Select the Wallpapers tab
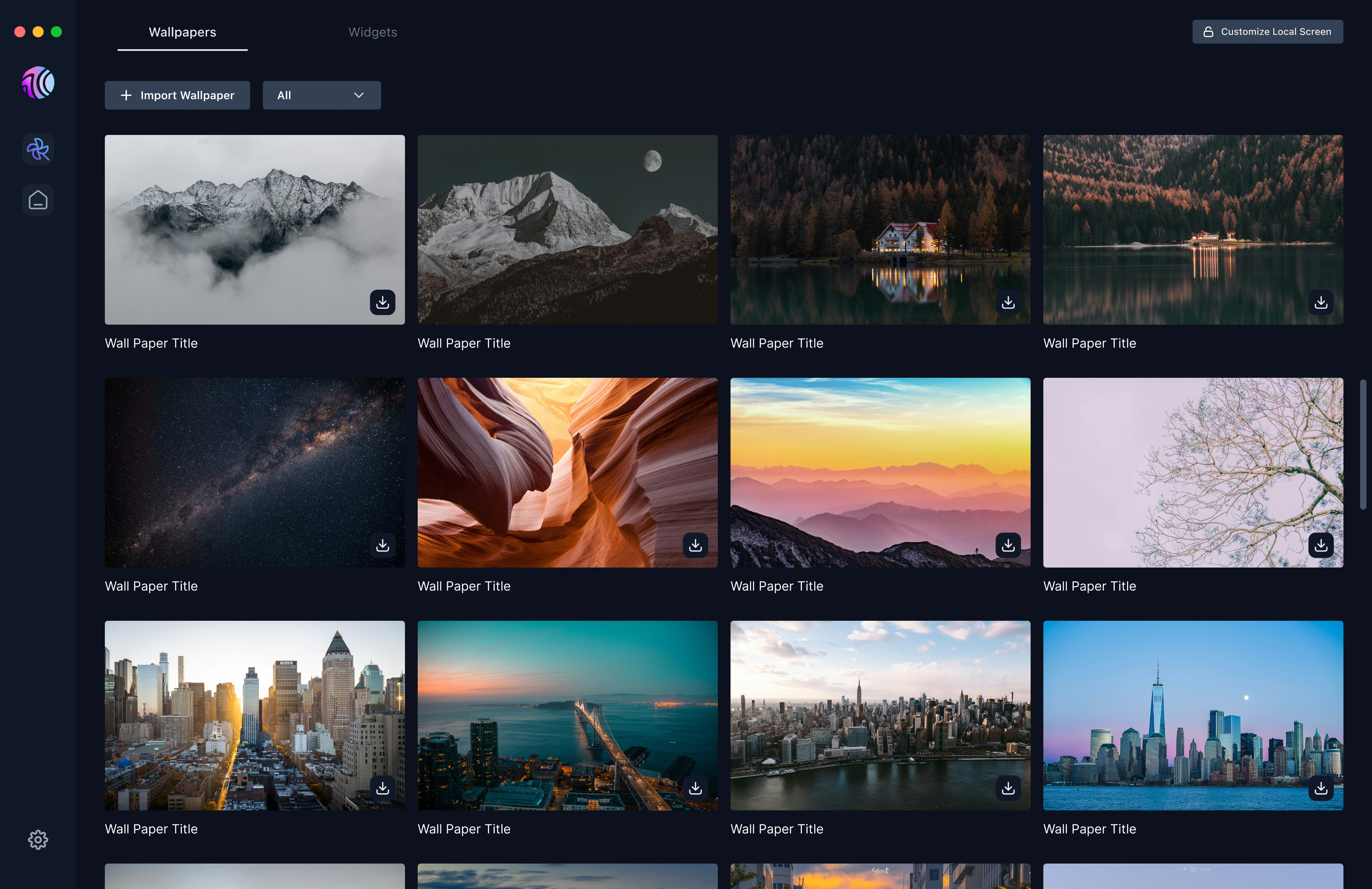This screenshot has height=889, width=1372. click(182, 32)
